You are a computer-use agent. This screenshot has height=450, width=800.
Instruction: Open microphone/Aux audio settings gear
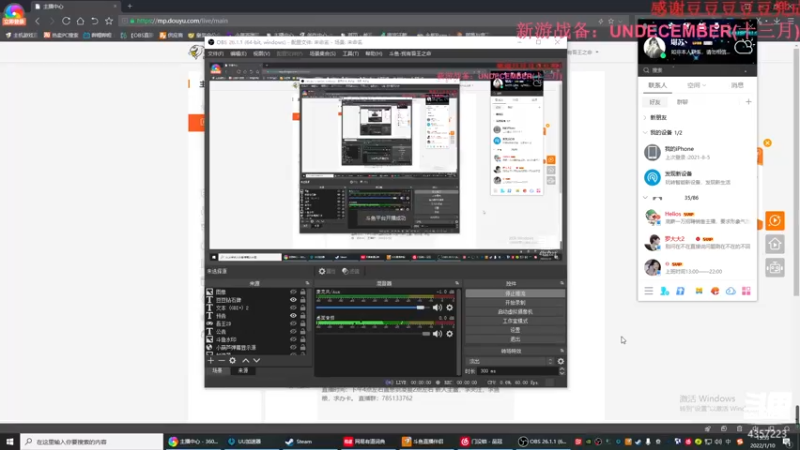point(449,308)
